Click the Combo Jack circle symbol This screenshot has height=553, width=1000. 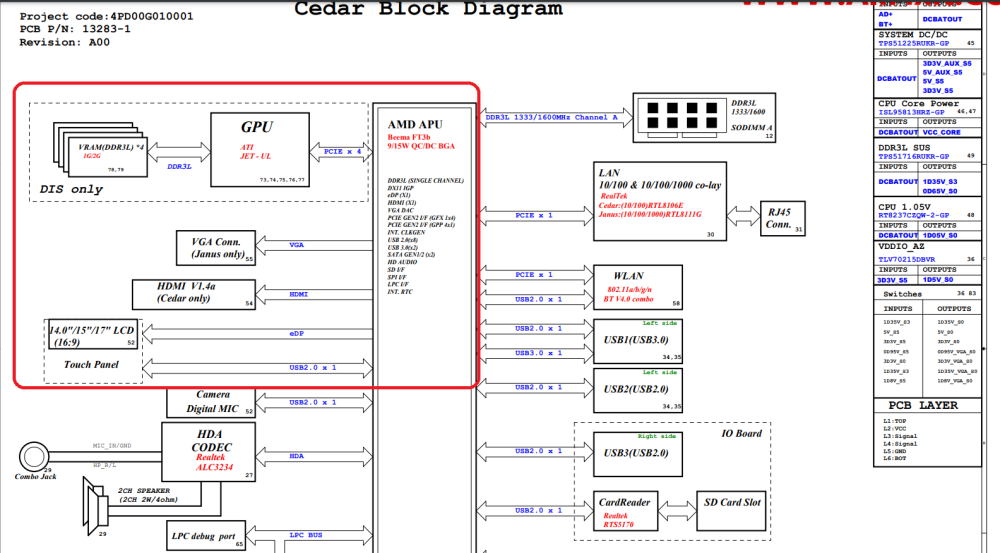[x=34, y=456]
